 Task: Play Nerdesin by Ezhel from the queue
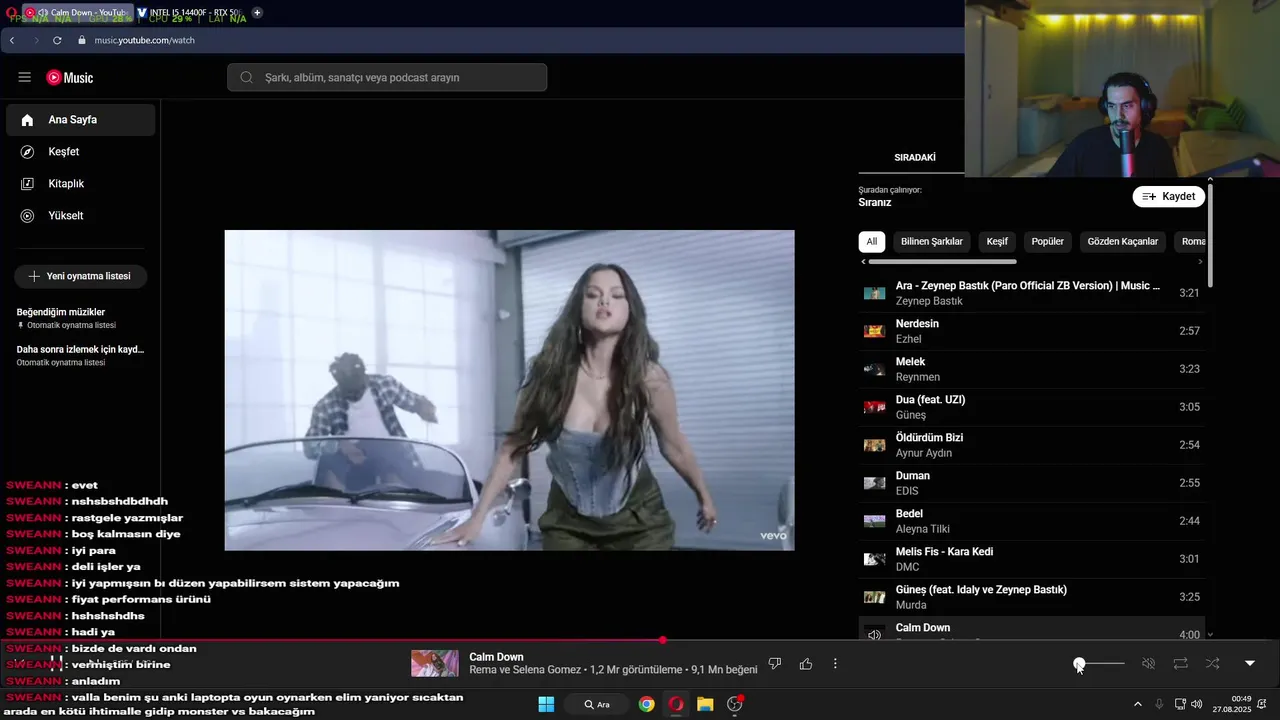click(x=1032, y=331)
